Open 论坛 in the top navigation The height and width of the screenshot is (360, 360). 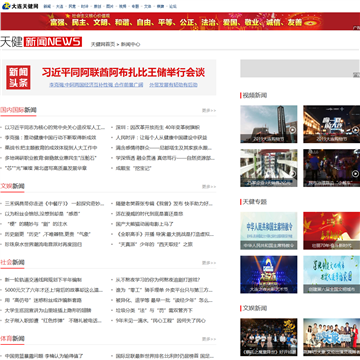tap(173, 6)
